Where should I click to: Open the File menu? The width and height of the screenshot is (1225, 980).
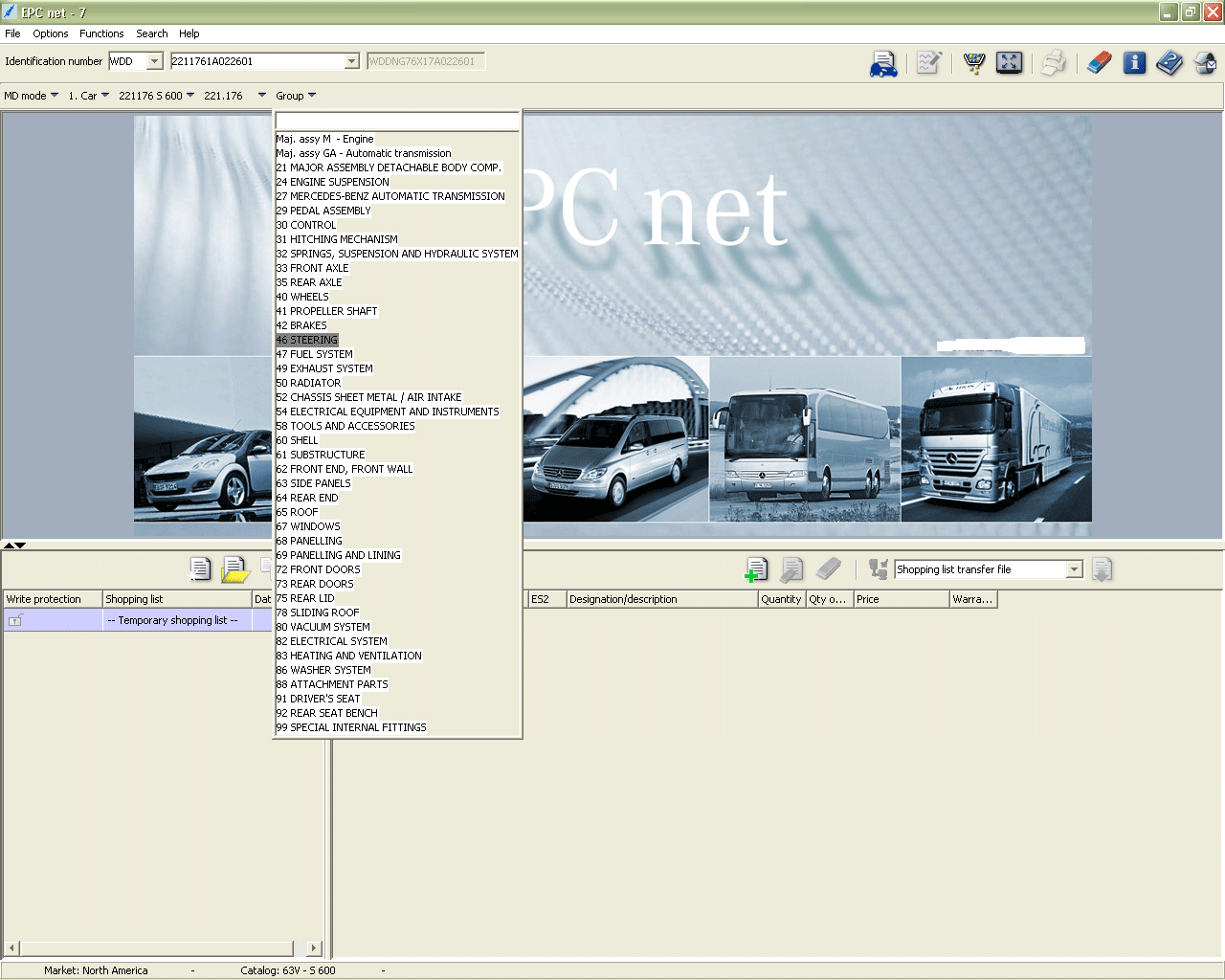click(12, 33)
